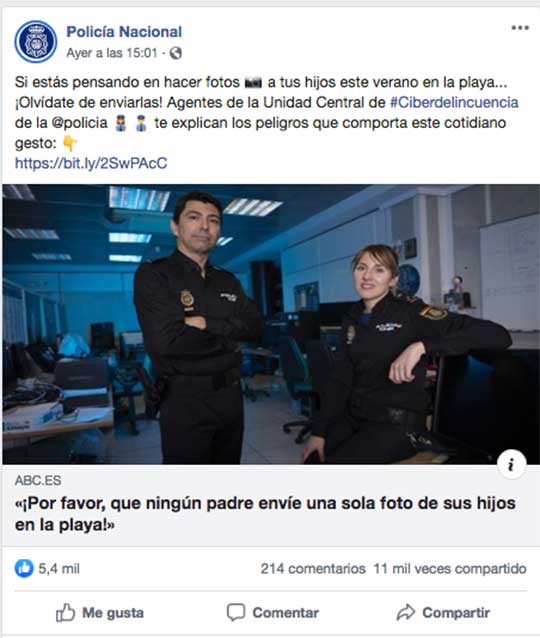The width and height of the screenshot is (540, 638).
Task: Click the info icon on article image
Action: [x=512, y=464]
